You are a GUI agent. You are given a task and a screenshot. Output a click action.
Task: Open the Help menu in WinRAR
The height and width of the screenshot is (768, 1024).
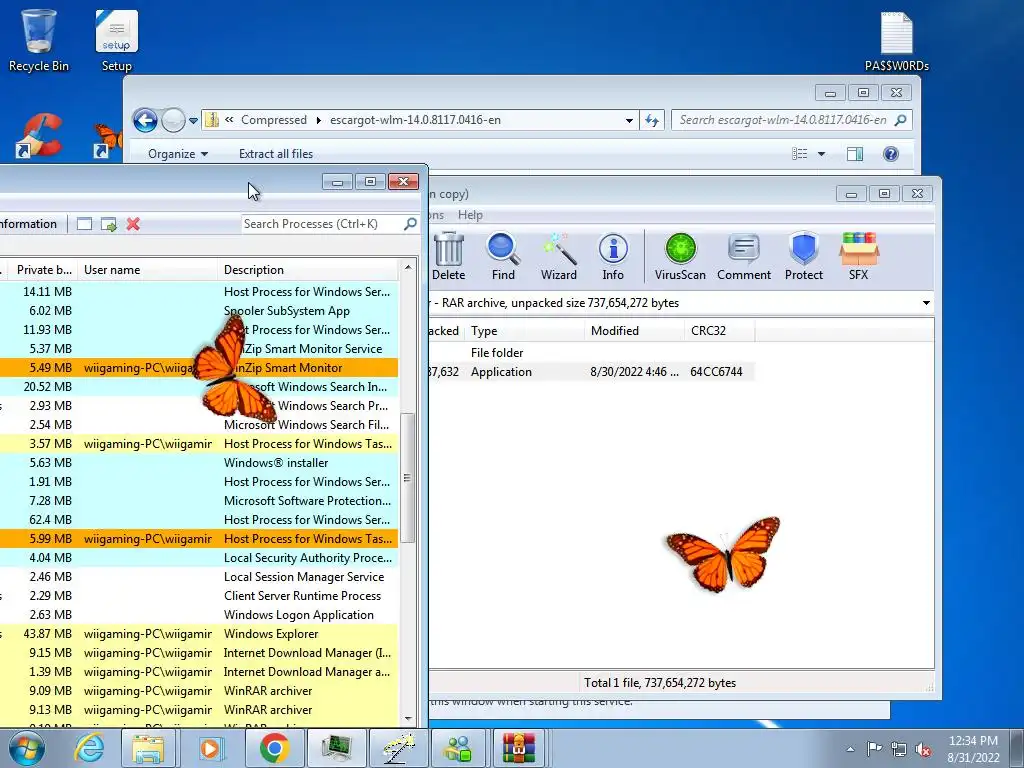tap(470, 215)
